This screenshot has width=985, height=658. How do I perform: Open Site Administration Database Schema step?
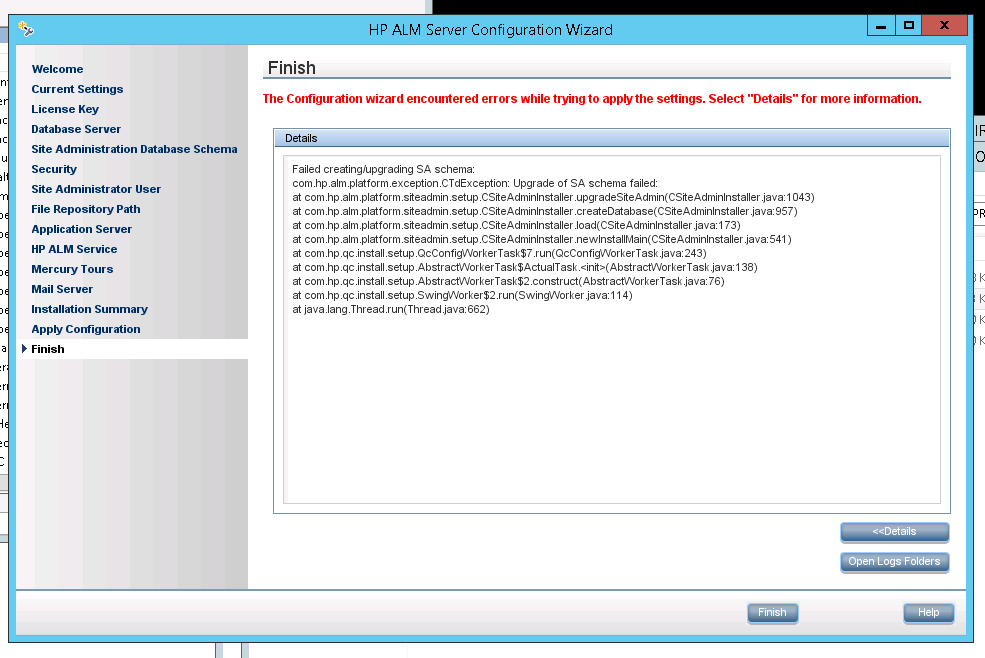(x=134, y=150)
